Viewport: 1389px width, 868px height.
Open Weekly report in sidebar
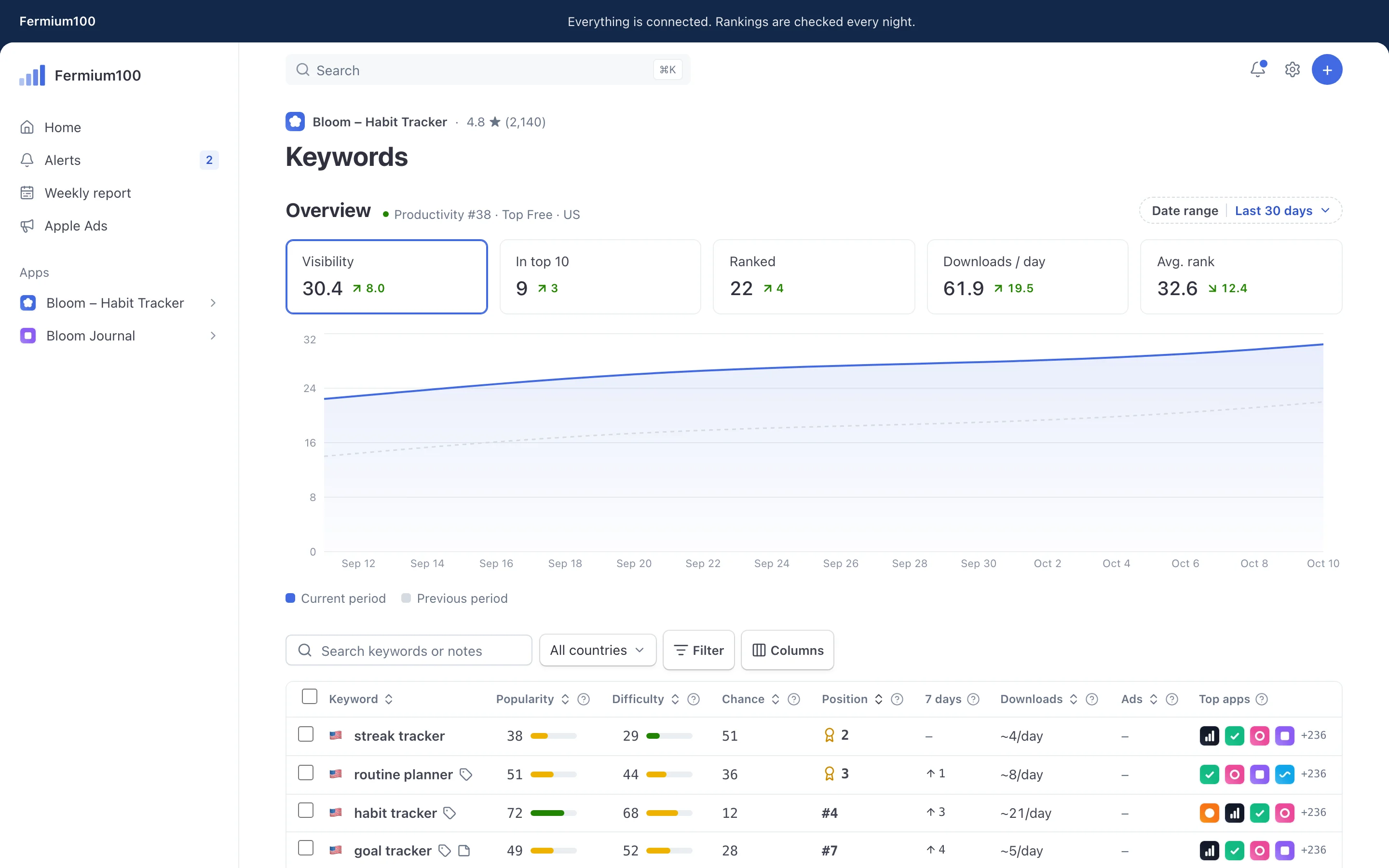click(119, 193)
